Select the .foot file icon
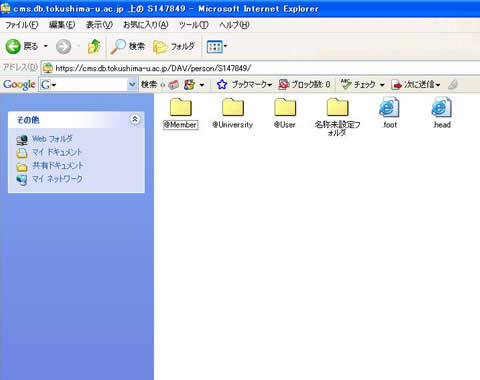Image resolution: width=480 pixels, height=380 pixels. (x=389, y=107)
